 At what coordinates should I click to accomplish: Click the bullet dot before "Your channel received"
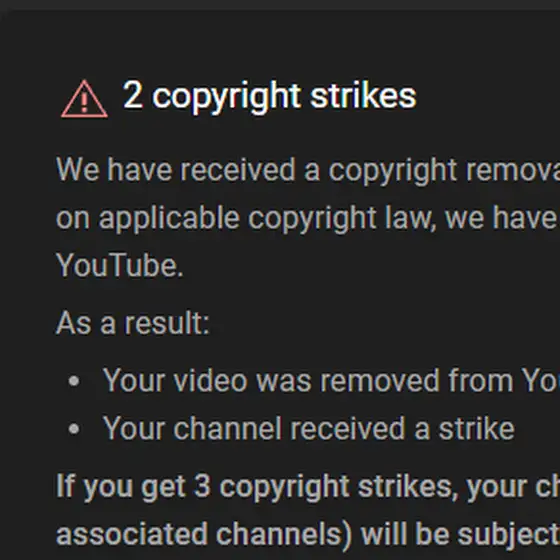tap(74, 429)
